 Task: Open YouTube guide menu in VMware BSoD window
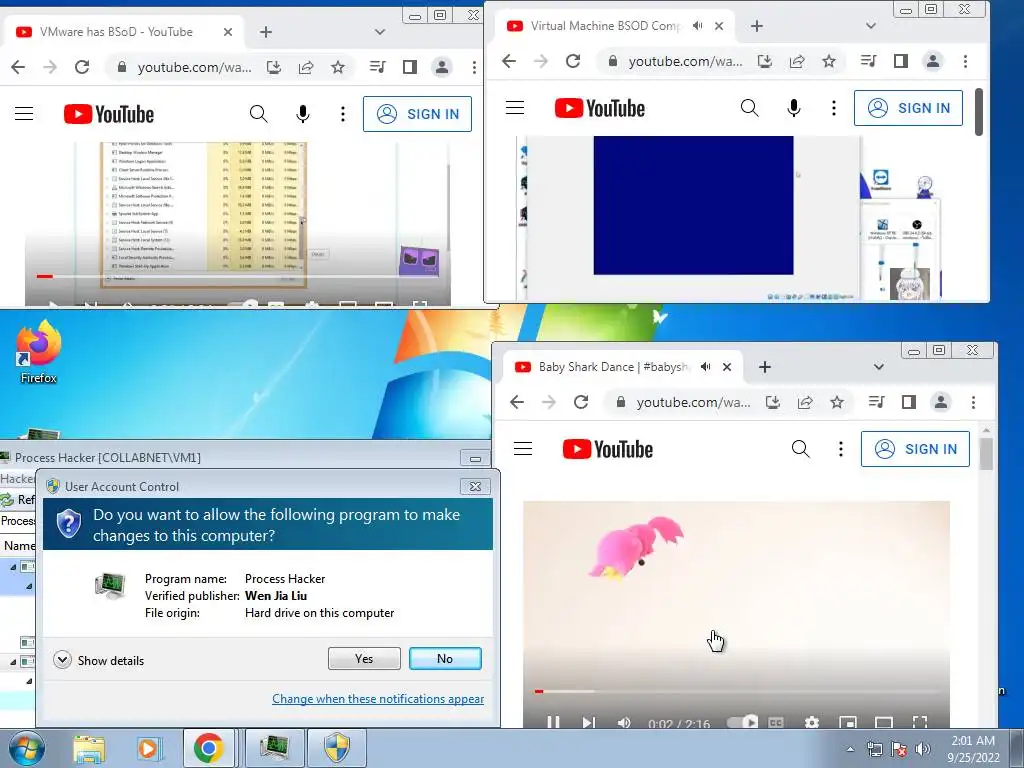click(24, 114)
